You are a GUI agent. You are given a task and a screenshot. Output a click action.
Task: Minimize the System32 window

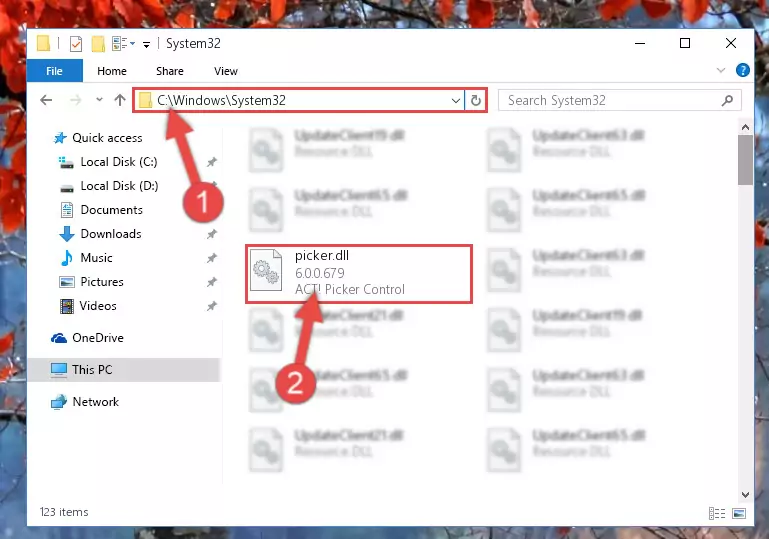tap(640, 43)
